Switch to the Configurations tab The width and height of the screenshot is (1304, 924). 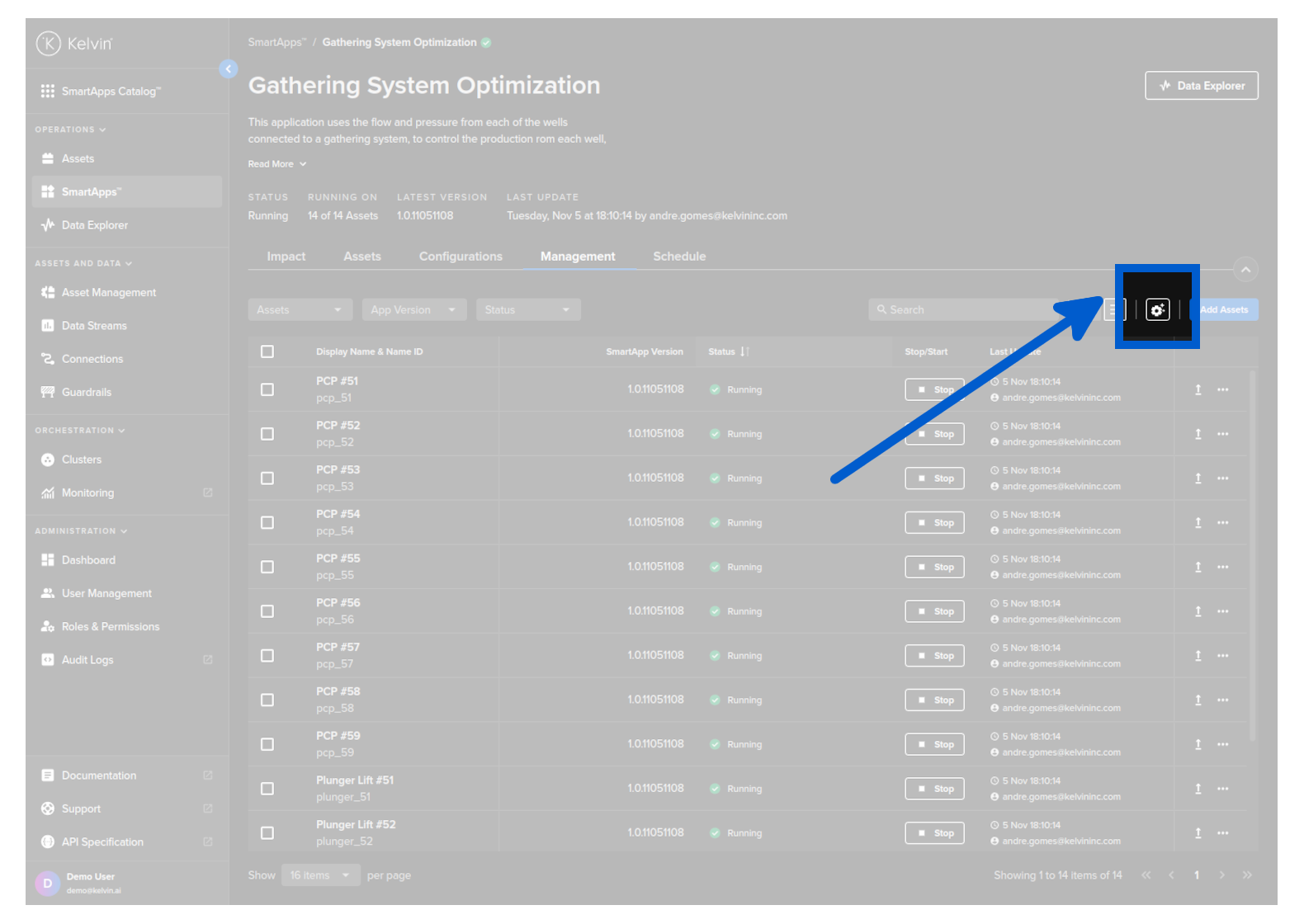461,257
